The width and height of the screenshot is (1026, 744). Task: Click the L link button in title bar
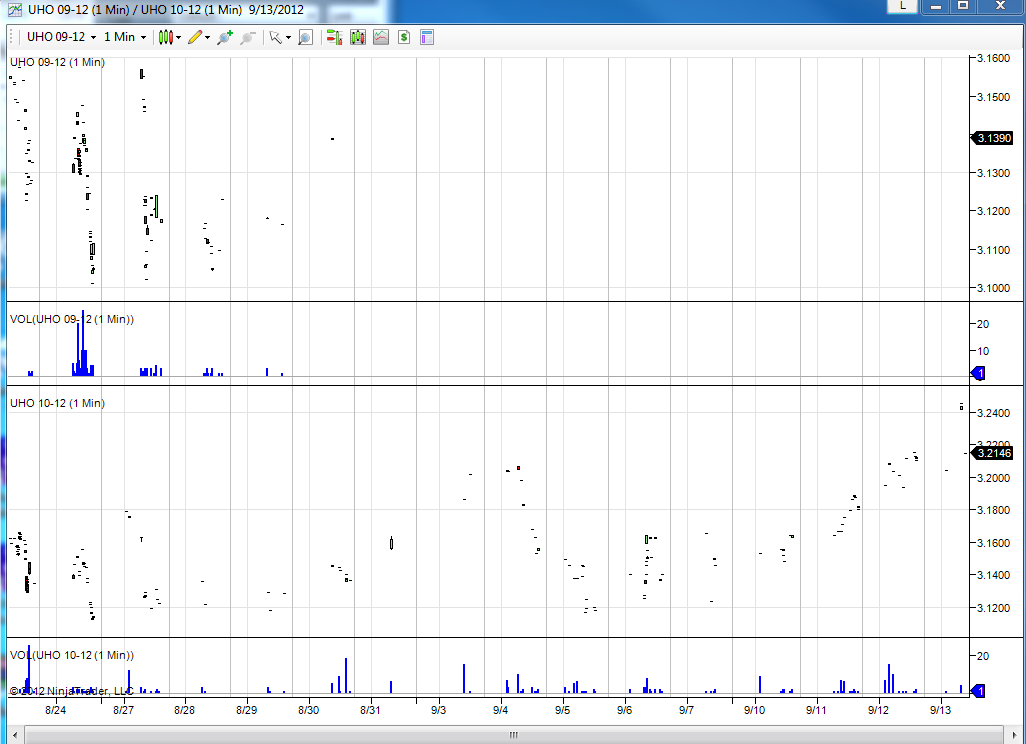pos(903,7)
